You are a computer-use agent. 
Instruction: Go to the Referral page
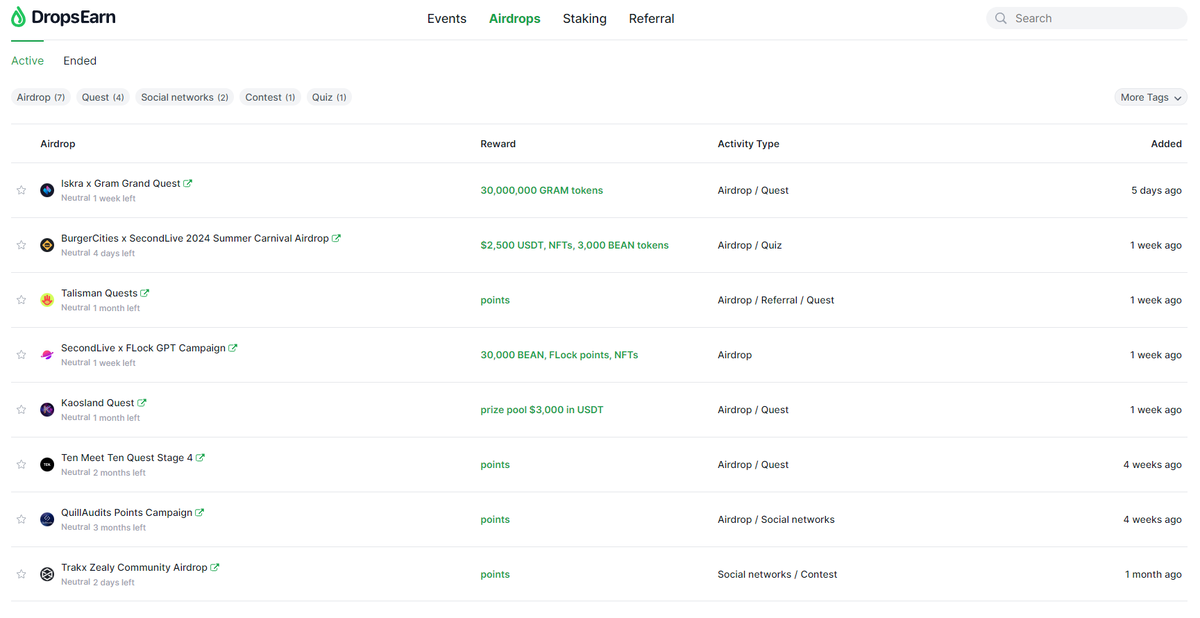[652, 19]
